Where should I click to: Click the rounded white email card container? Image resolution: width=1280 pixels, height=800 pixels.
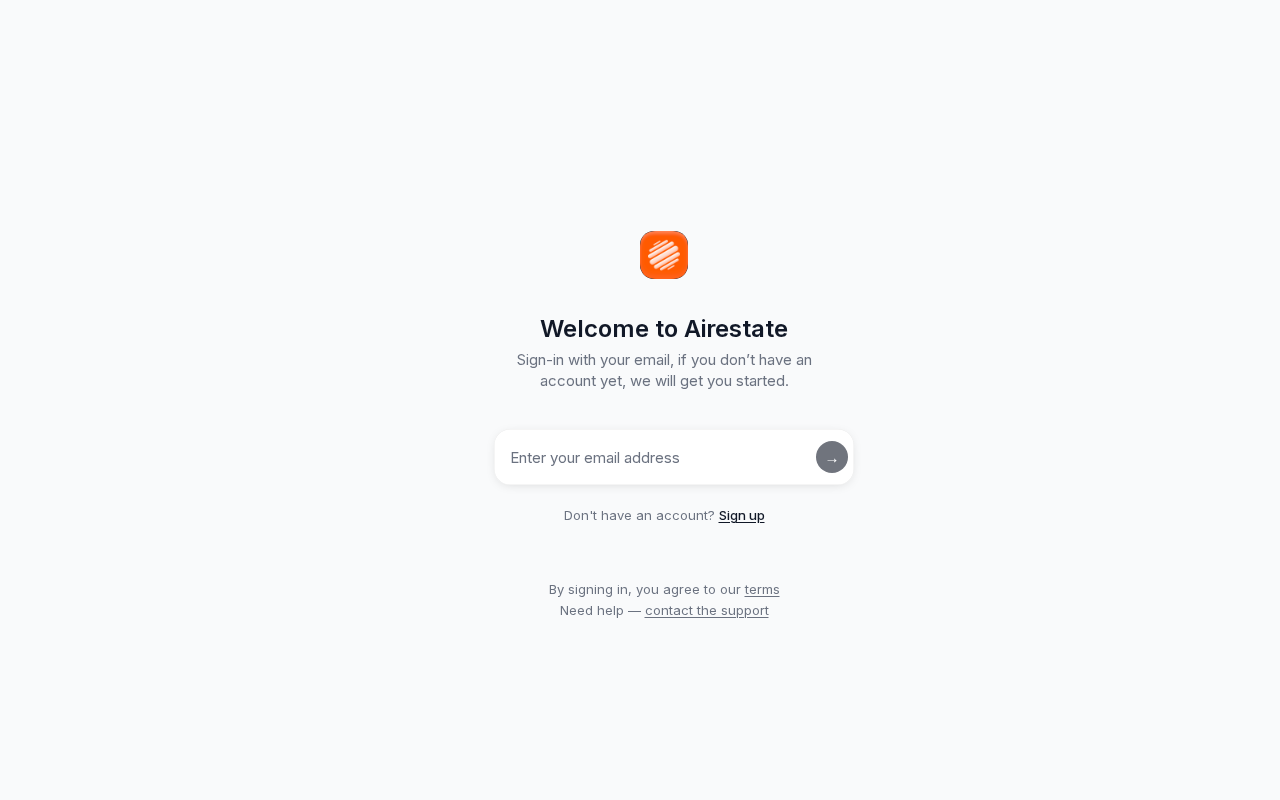point(674,457)
